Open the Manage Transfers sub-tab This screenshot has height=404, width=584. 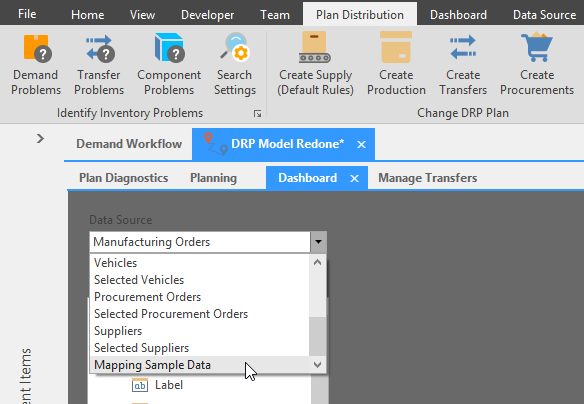(428, 178)
